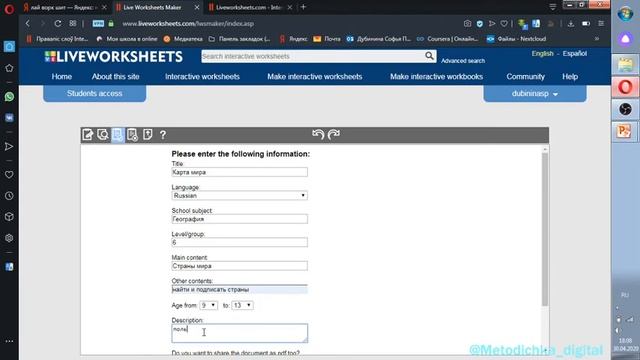Click the upload document toolbar icon

pyautogui.click(x=148, y=135)
